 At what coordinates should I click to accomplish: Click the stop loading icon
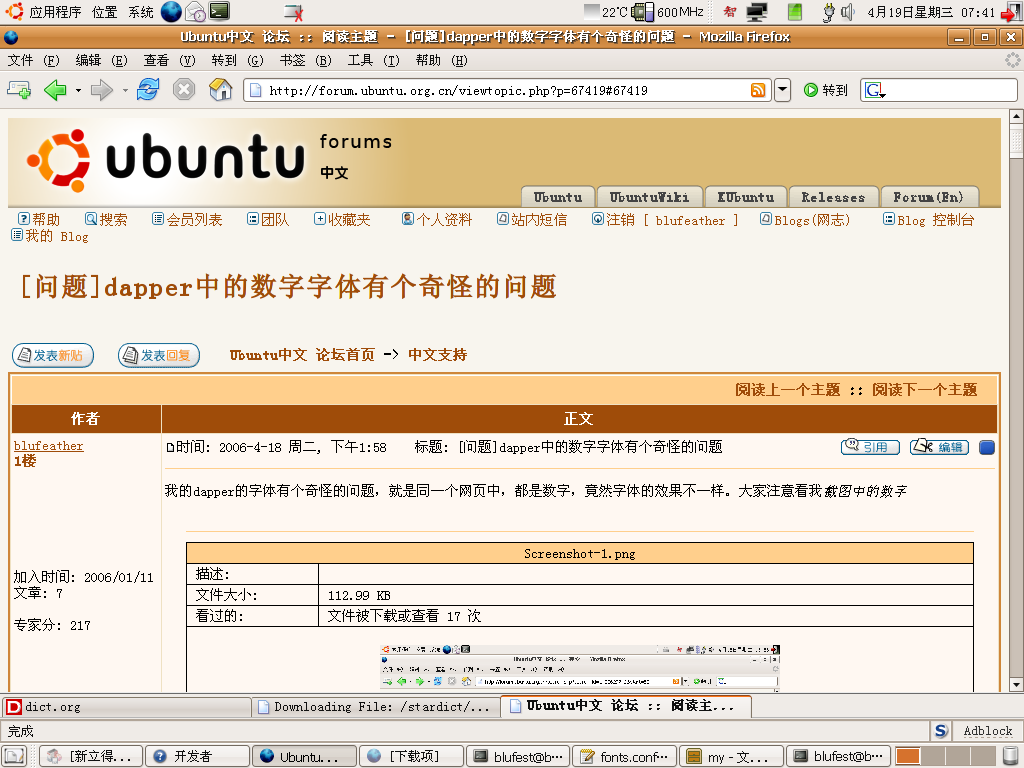point(184,89)
